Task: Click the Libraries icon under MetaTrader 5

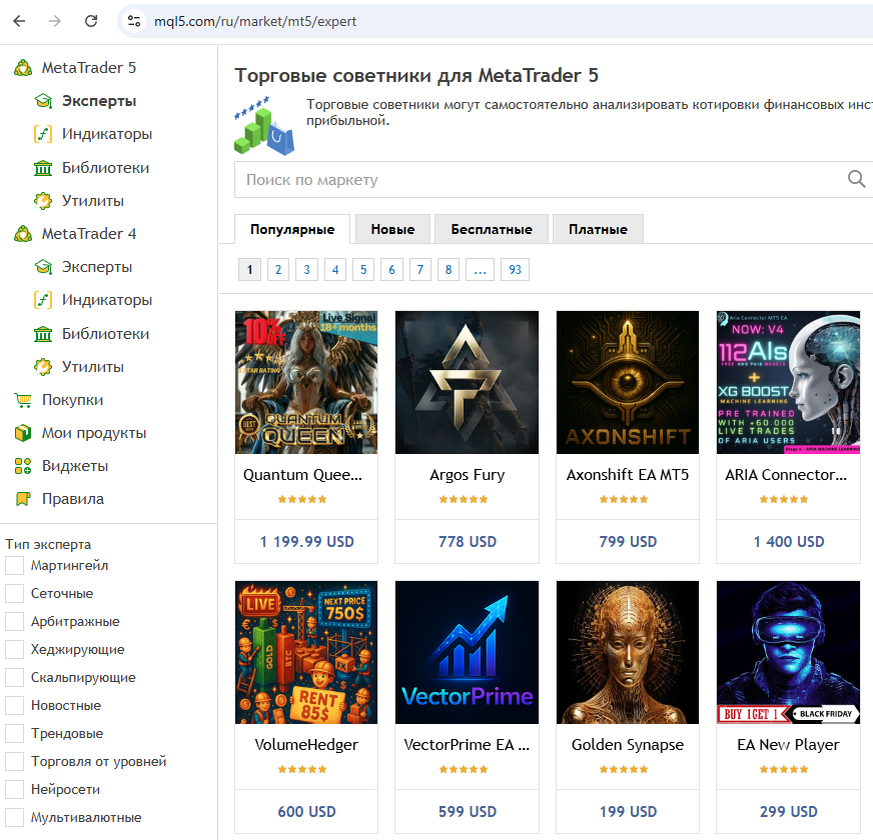Action: pyautogui.click(x=43, y=168)
